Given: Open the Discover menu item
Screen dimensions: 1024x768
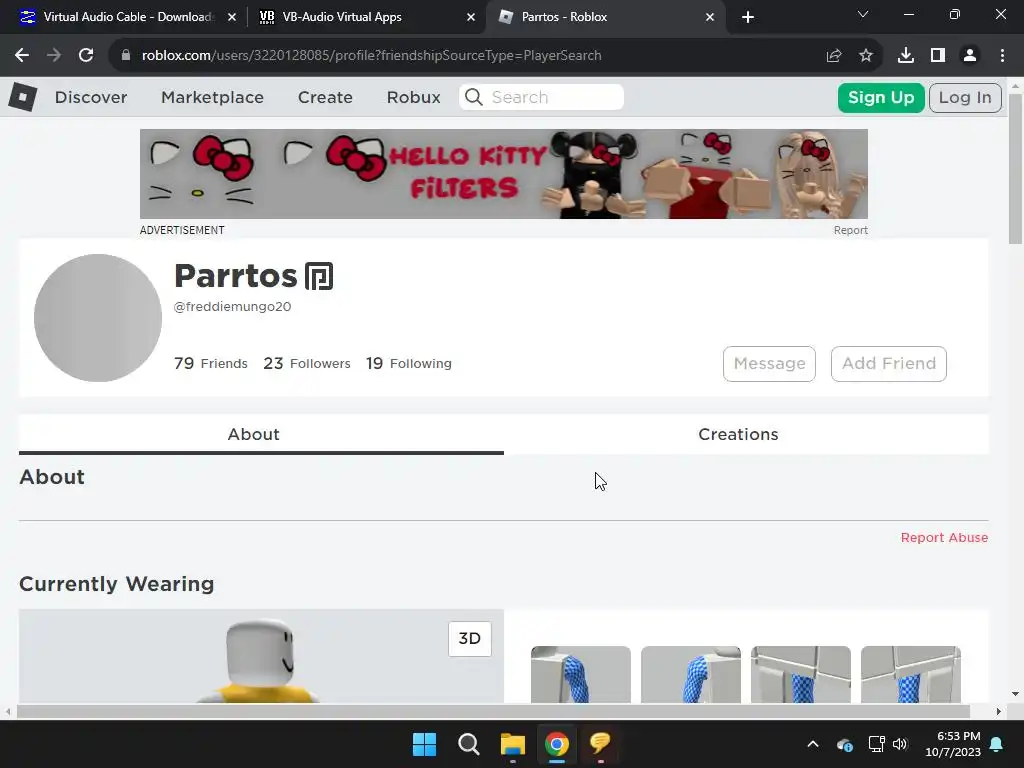Looking at the screenshot, I should (91, 97).
